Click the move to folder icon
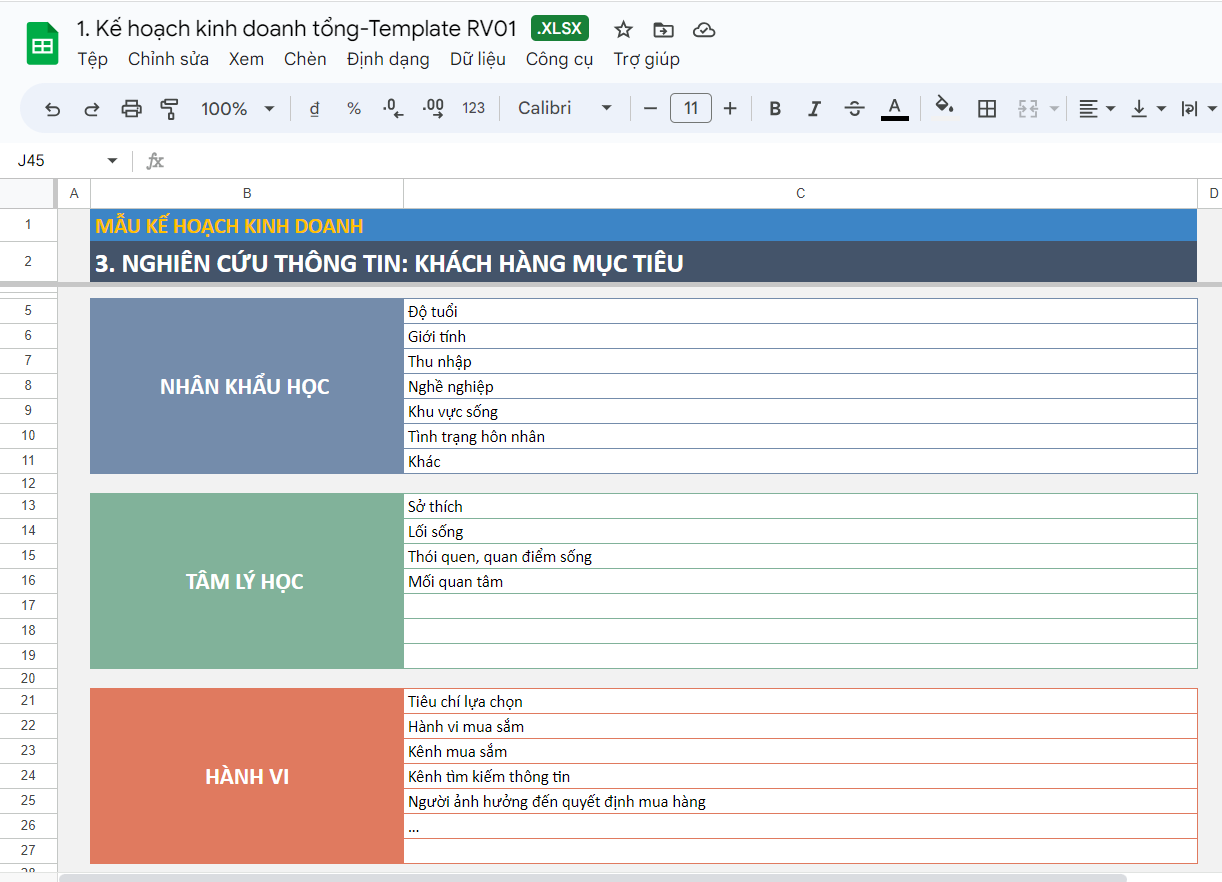Screen dimensions: 1222x882 [x=662, y=29]
